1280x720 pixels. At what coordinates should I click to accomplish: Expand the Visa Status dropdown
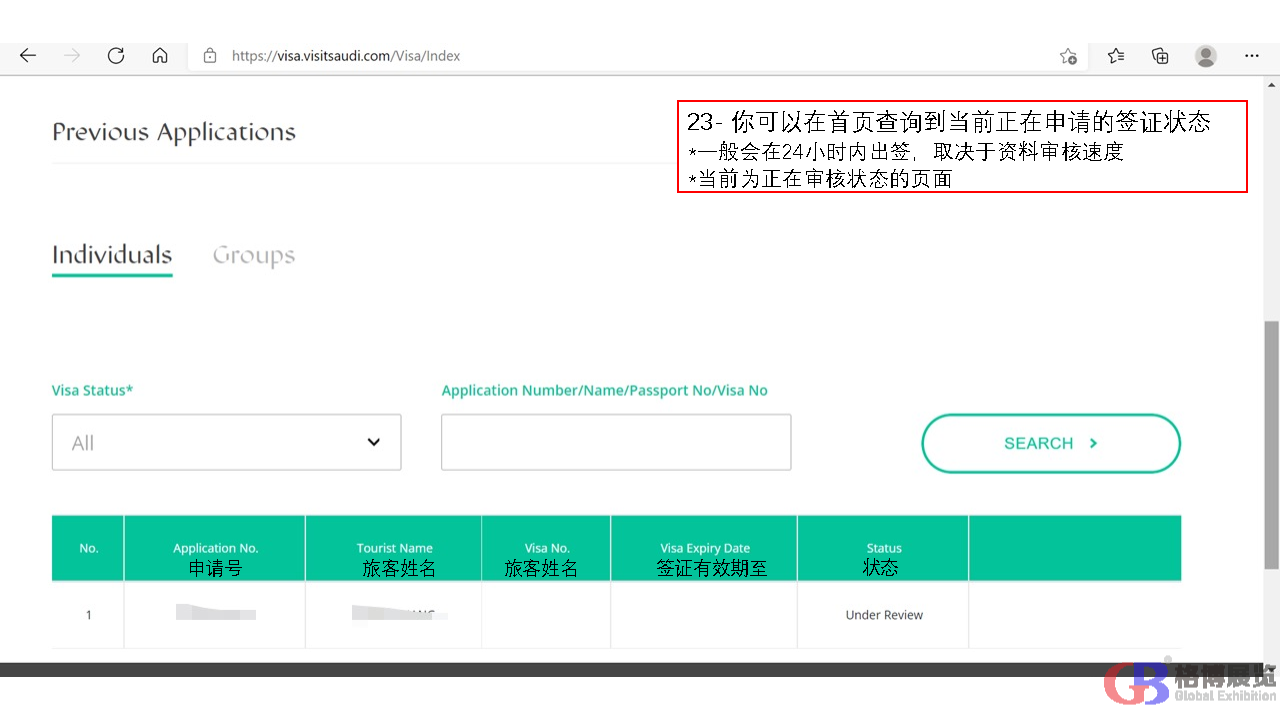coord(226,442)
